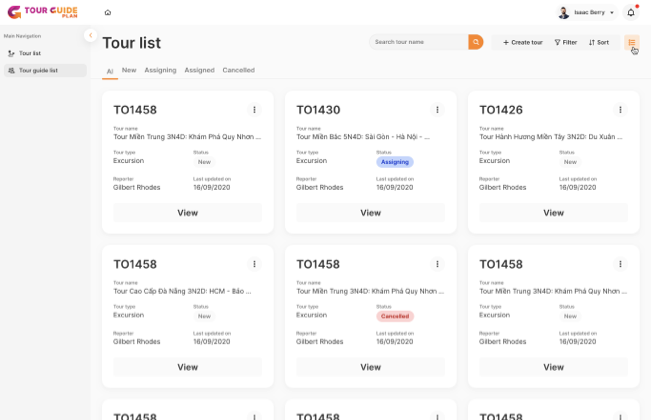Viewport: 651px width, 420px height.
Task: Switch to the Assigning tab
Action: 160,70
